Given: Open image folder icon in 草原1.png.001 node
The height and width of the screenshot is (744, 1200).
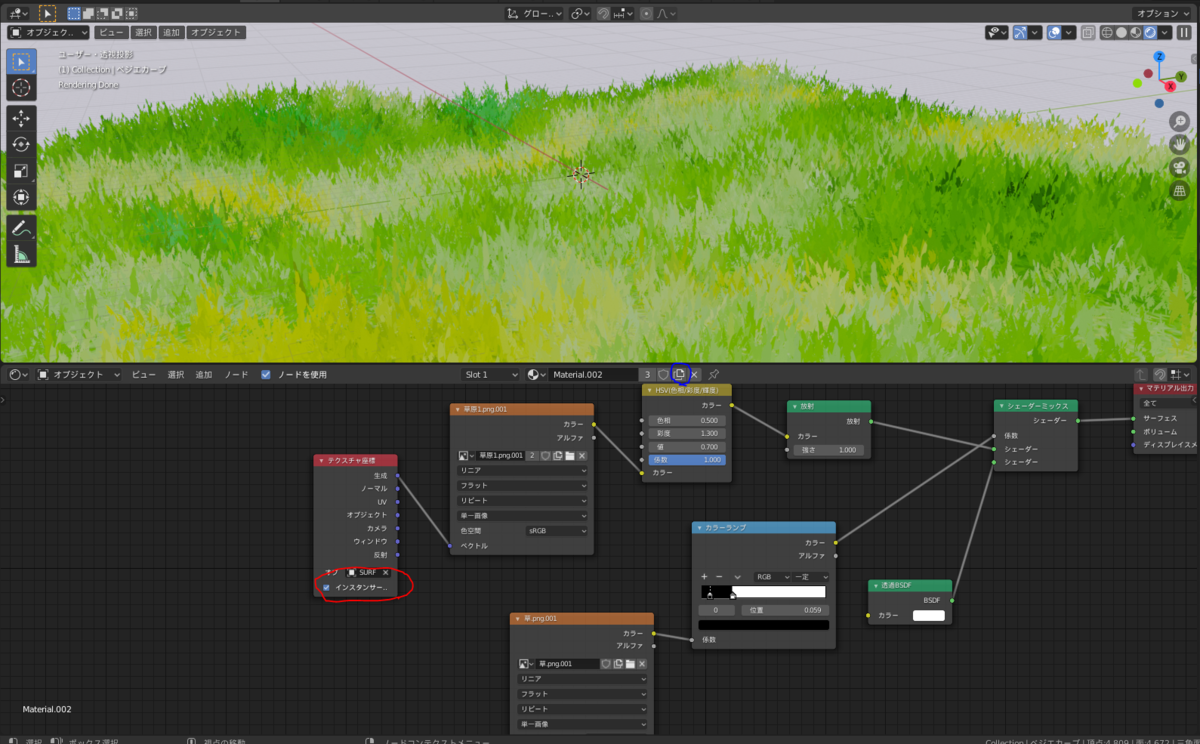Looking at the screenshot, I should click(569, 455).
